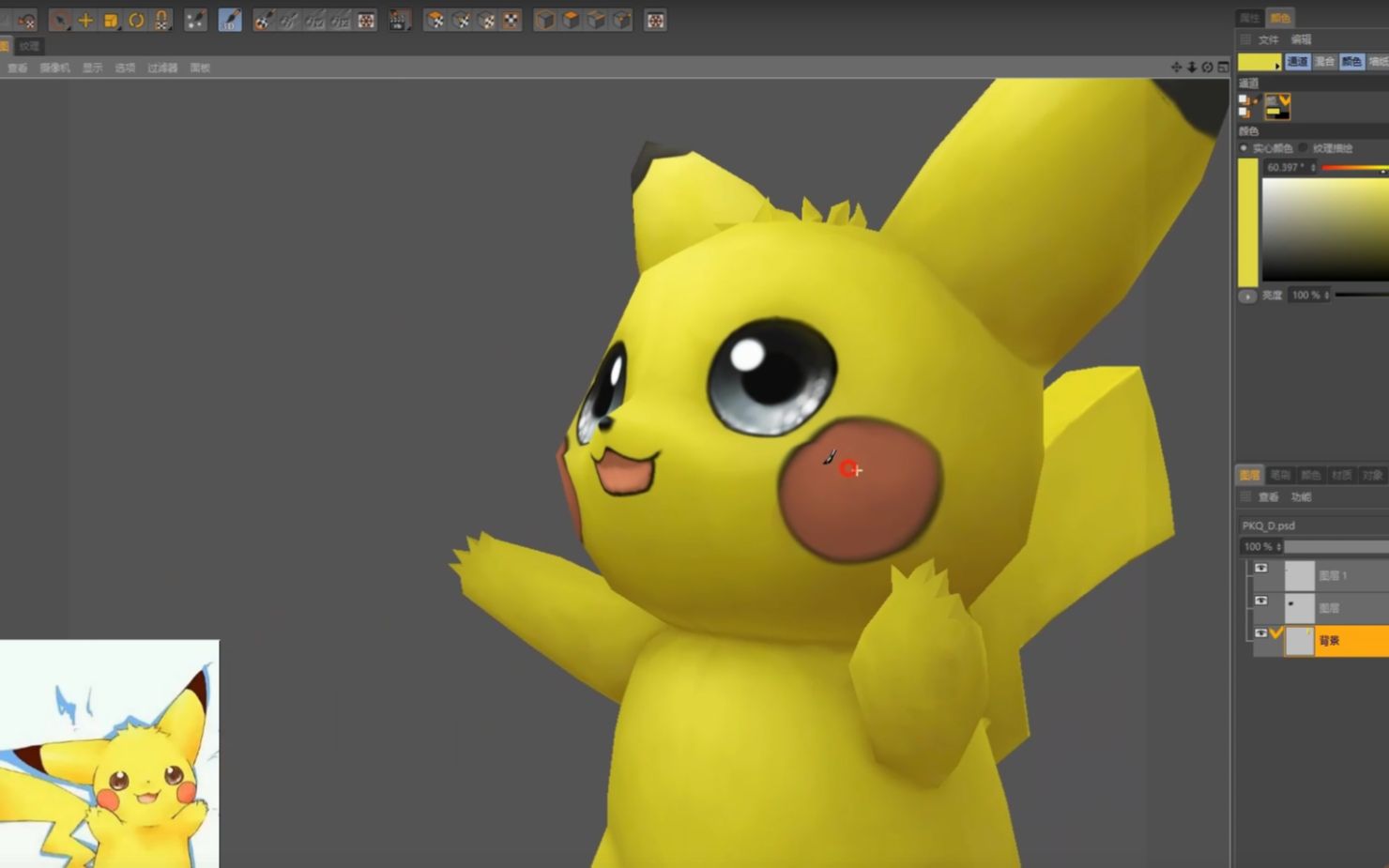Screen dimensions: 1389x868
Task: Toggle the 通道 button in color panel
Action: coord(1297,62)
